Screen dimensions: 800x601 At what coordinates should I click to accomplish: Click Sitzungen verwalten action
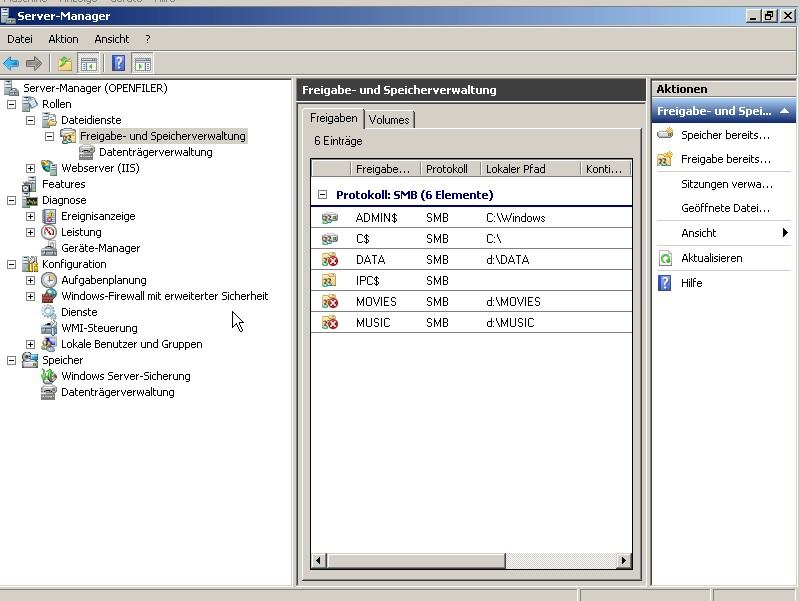pyautogui.click(x=727, y=184)
